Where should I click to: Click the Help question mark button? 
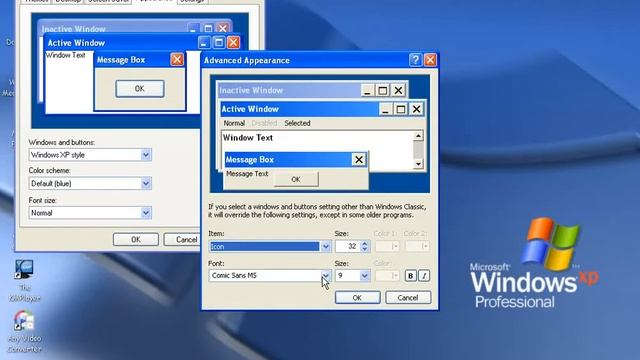coord(415,60)
